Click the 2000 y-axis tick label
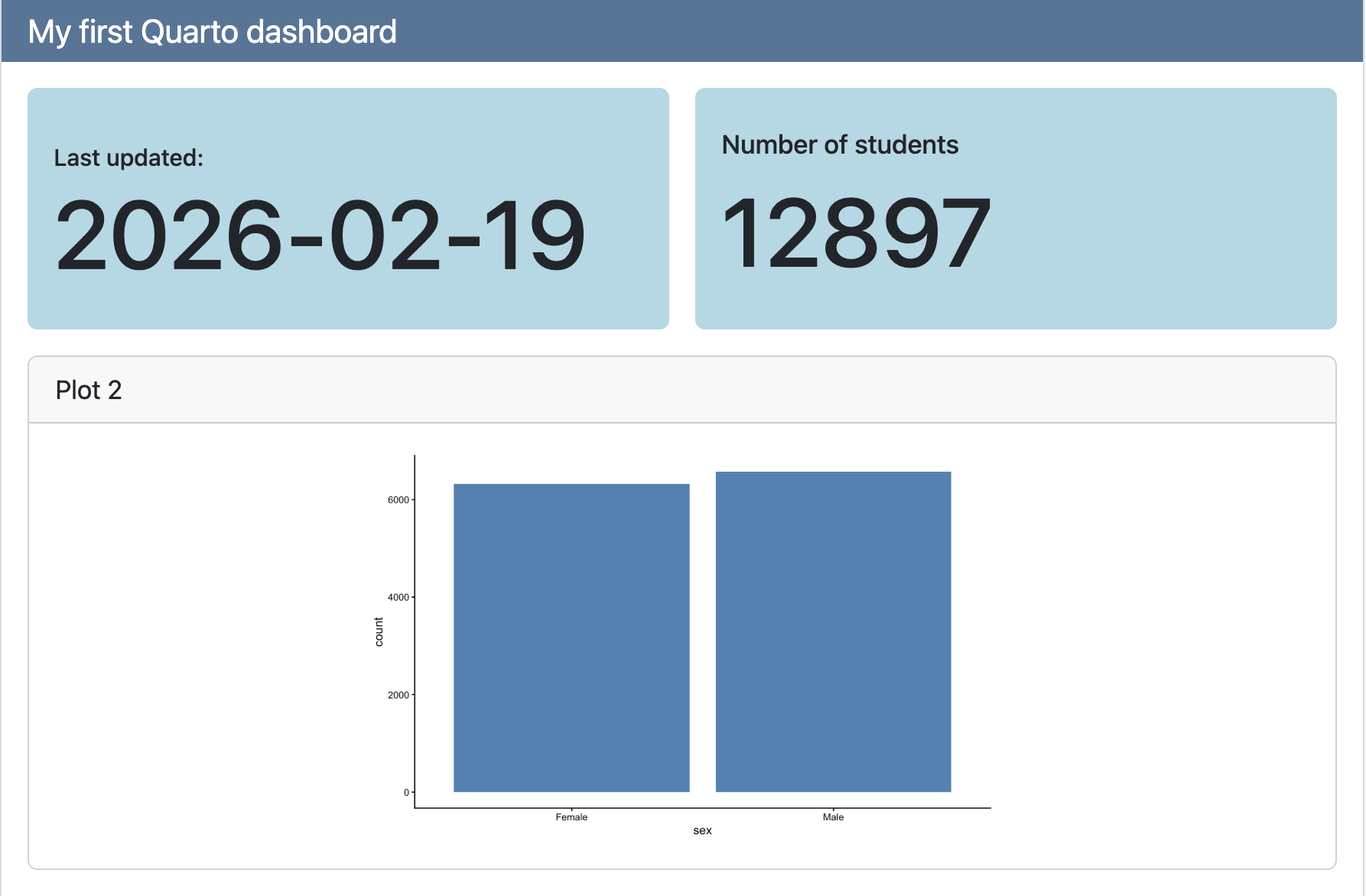1366x896 pixels. click(x=398, y=695)
